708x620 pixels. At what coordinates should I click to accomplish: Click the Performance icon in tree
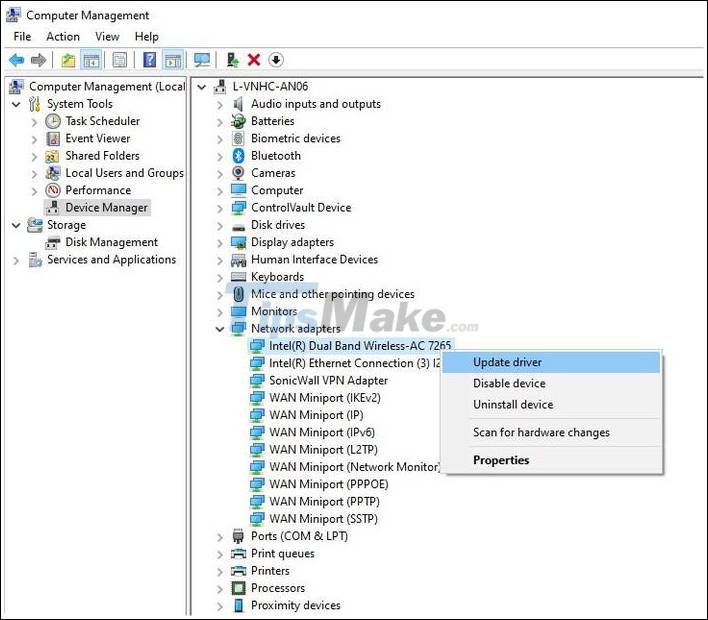pyautogui.click(x=53, y=190)
